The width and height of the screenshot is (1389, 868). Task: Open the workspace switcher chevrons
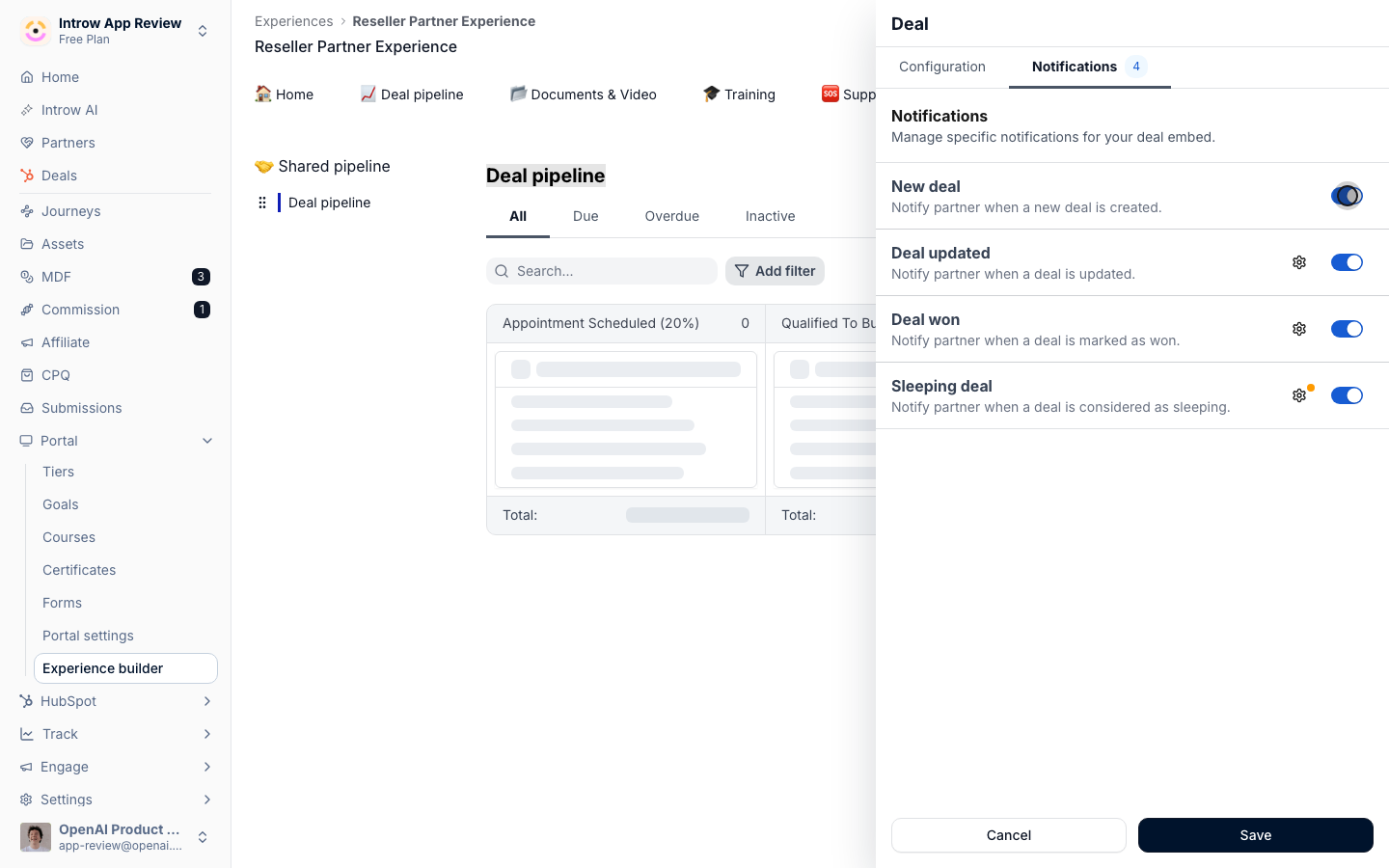203,31
